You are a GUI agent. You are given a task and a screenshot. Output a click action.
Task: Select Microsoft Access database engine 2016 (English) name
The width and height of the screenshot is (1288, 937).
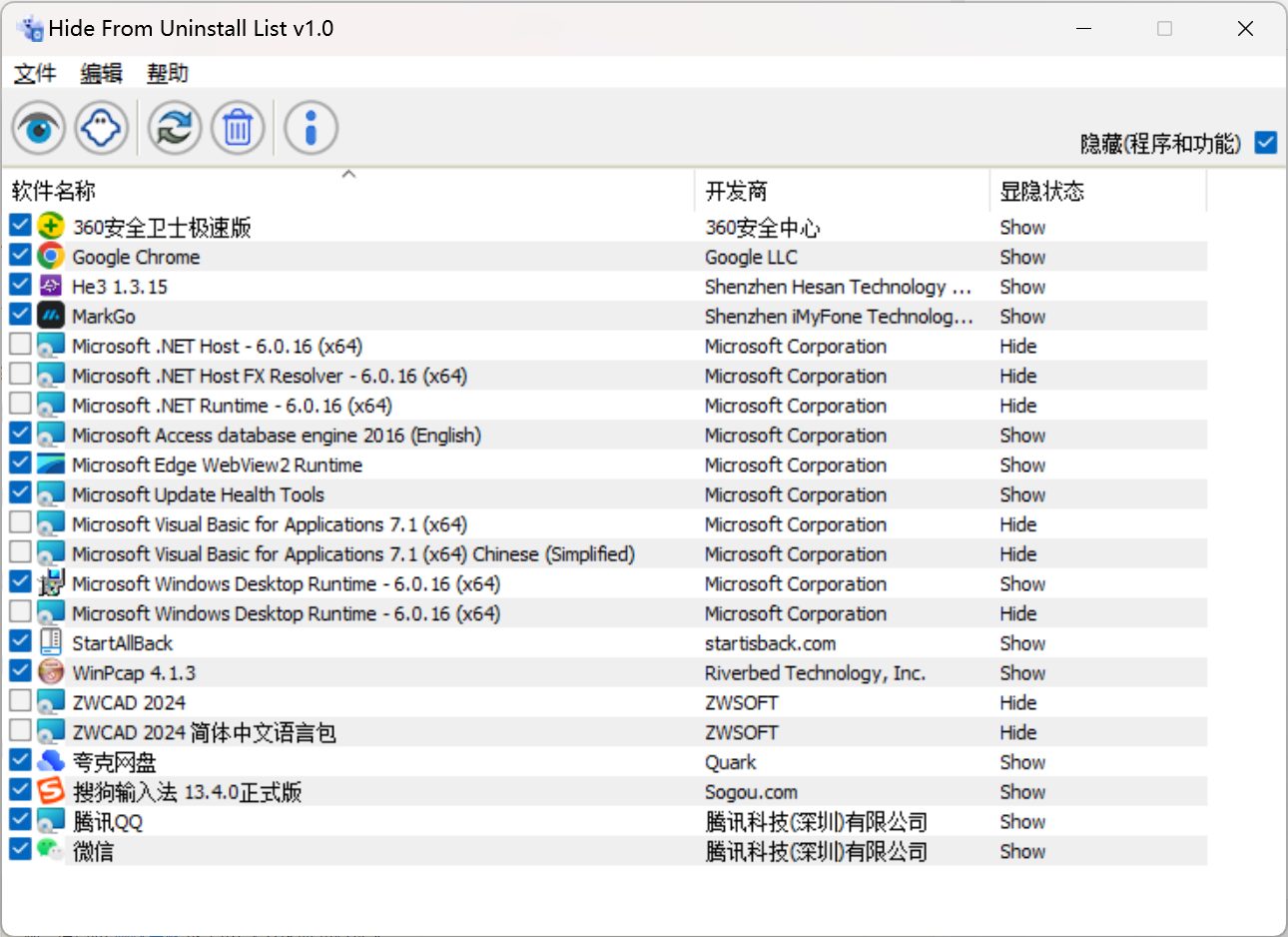click(277, 436)
